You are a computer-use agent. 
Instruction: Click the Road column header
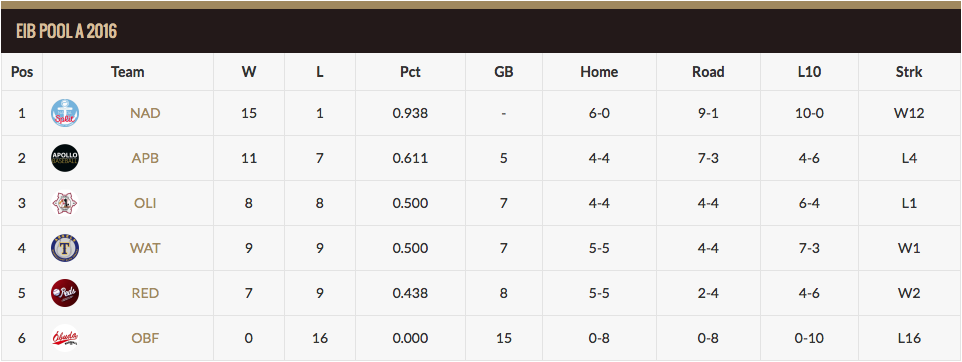click(x=708, y=72)
